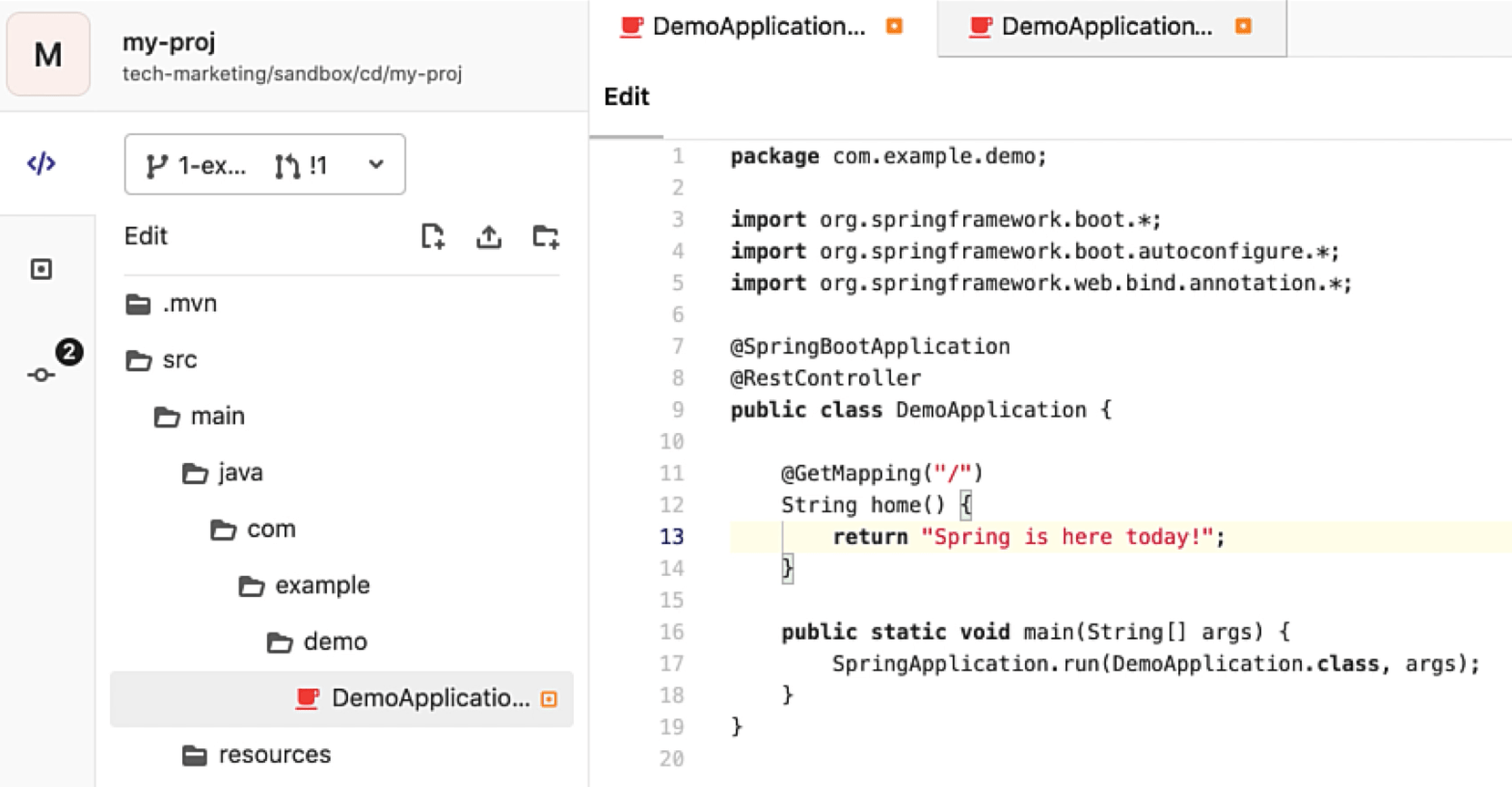Select the Edit tab above the editor
The height and width of the screenshot is (787, 1512).
pyautogui.click(x=627, y=97)
